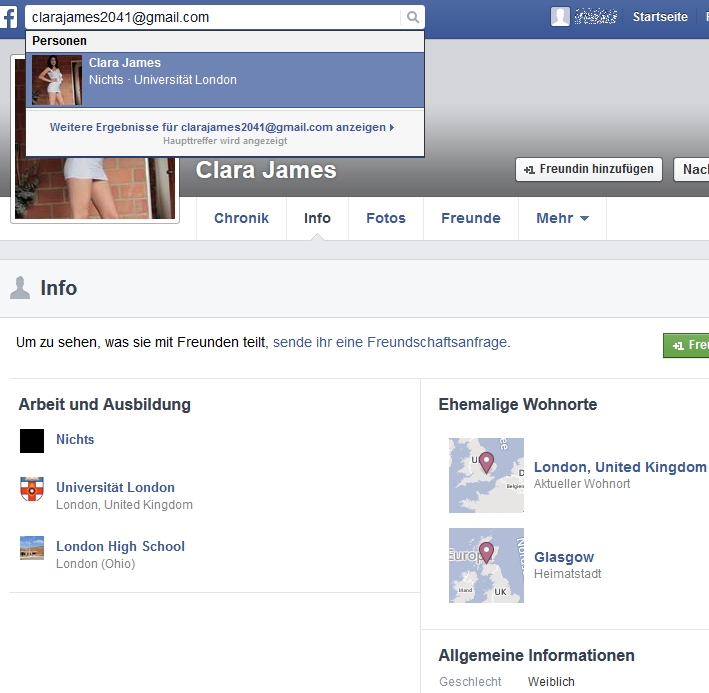709x693 pixels.
Task: Click the search field with email address
Action: (x=213, y=17)
